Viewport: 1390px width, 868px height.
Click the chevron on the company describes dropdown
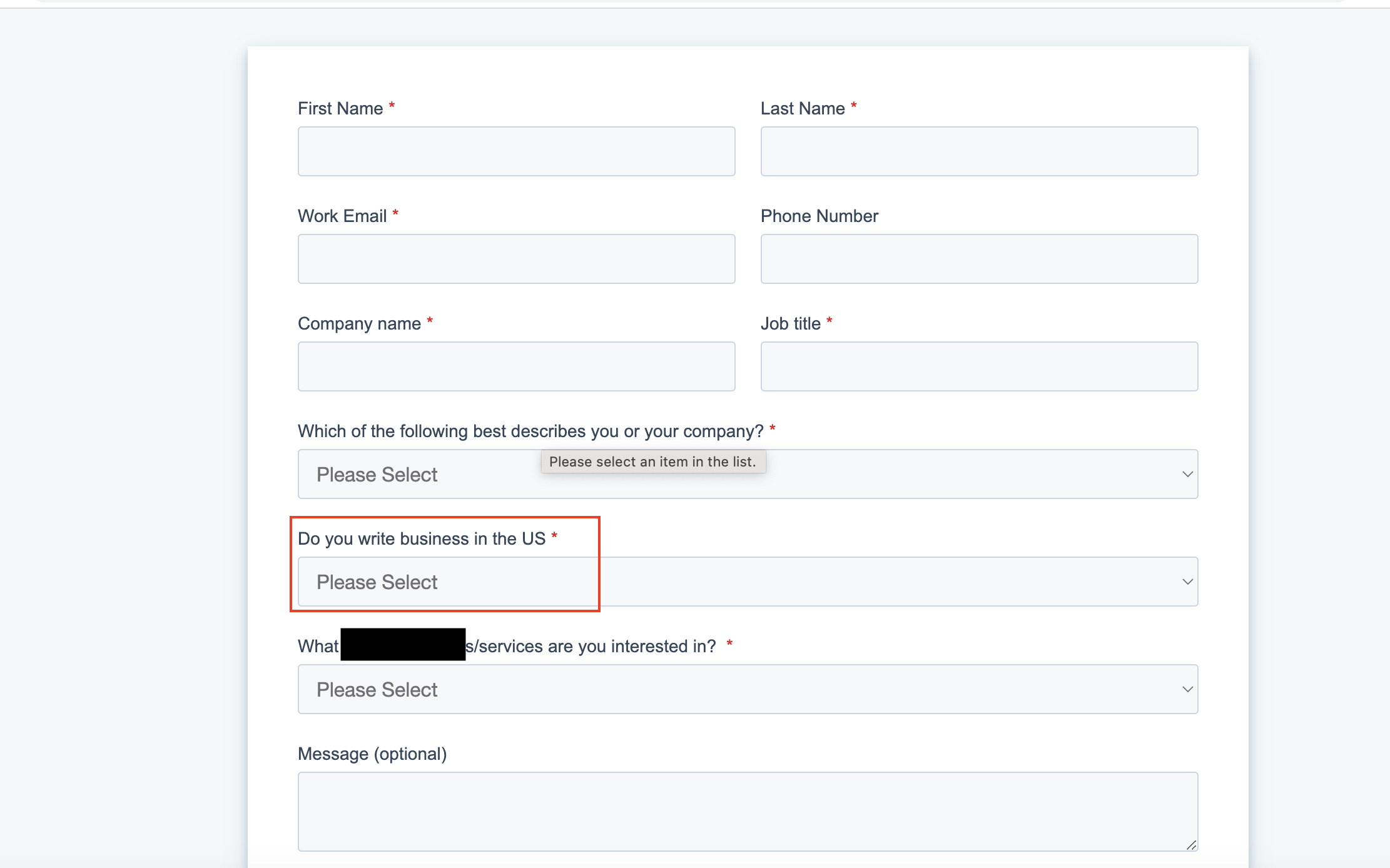coord(1187,474)
